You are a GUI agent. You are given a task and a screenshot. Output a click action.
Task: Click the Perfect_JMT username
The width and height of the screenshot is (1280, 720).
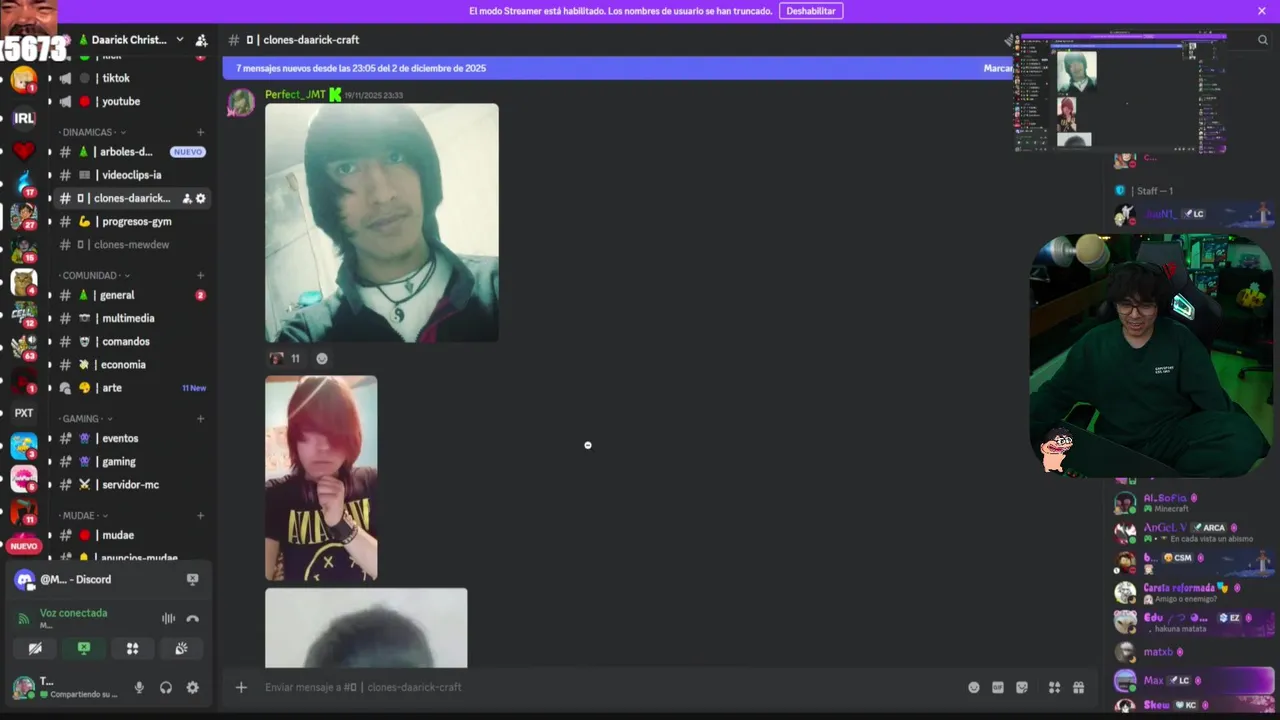(x=295, y=95)
